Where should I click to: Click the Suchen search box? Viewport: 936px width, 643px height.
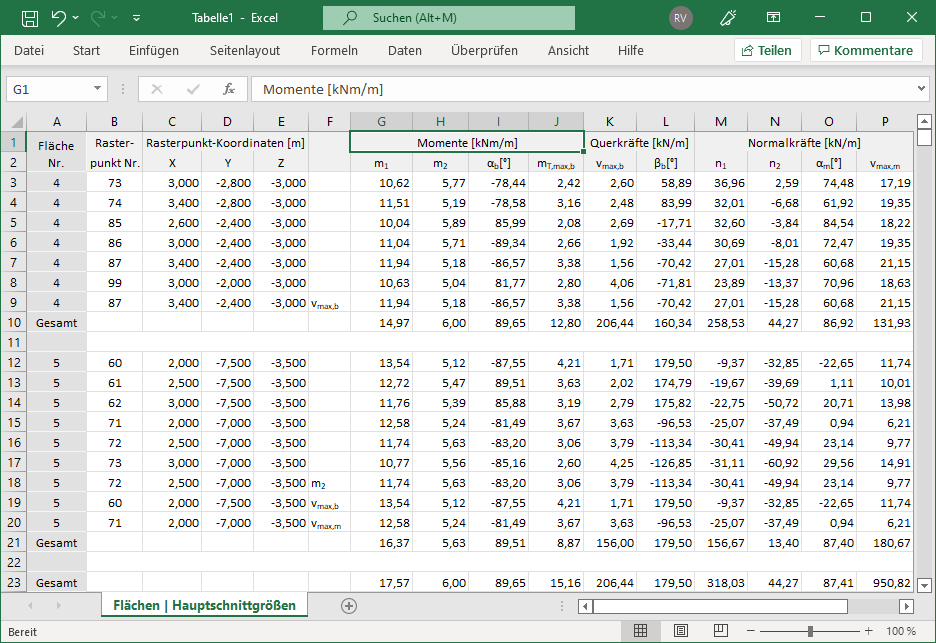(448, 18)
